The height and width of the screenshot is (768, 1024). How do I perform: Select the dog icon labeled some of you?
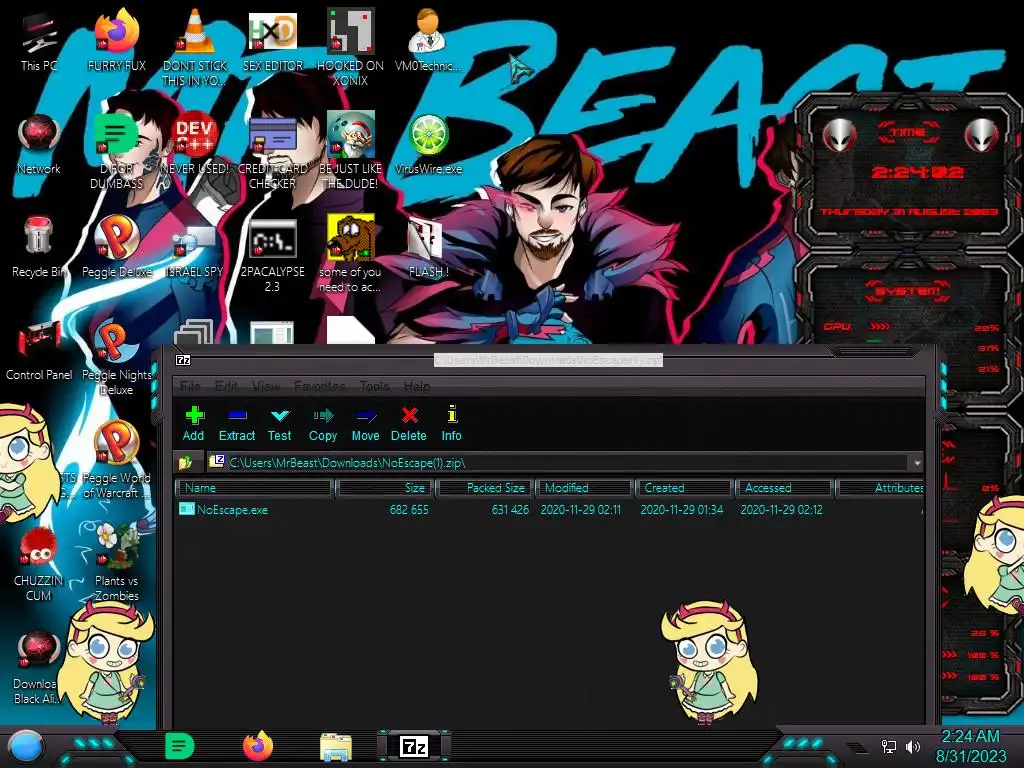coord(350,253)
